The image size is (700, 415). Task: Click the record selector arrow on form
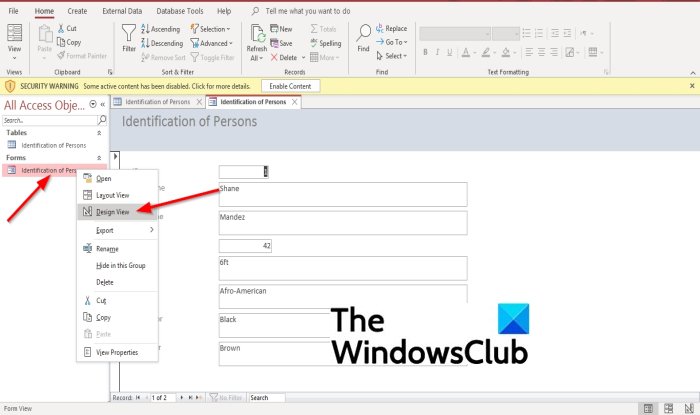coord(115,157)
